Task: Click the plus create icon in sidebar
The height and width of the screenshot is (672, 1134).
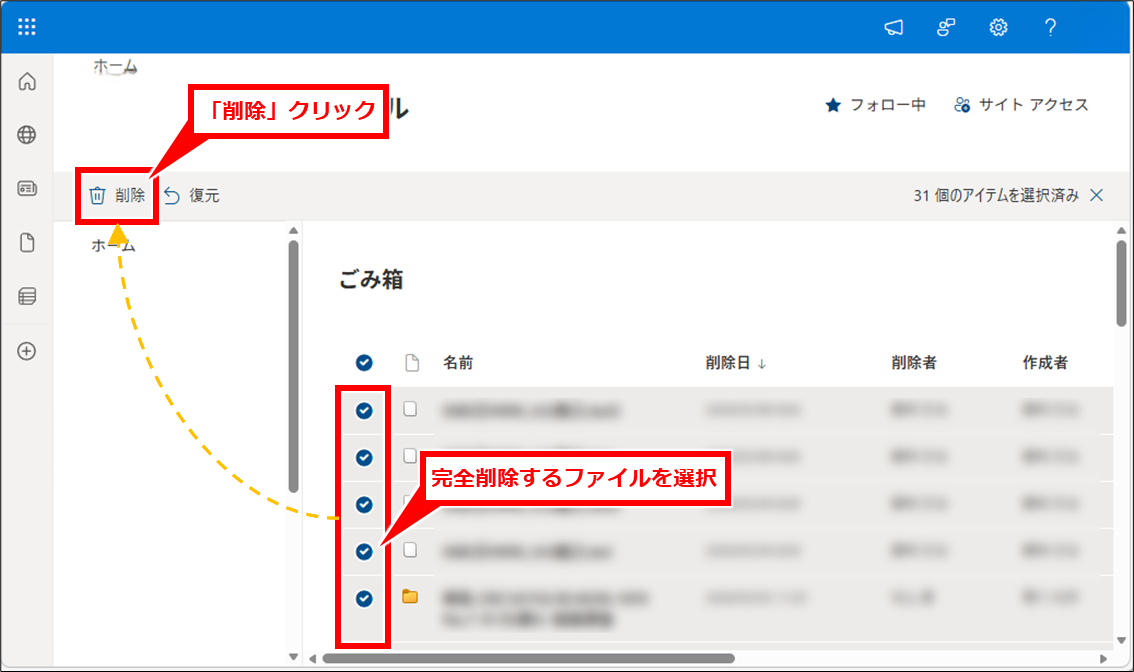Action: (27, 351)
